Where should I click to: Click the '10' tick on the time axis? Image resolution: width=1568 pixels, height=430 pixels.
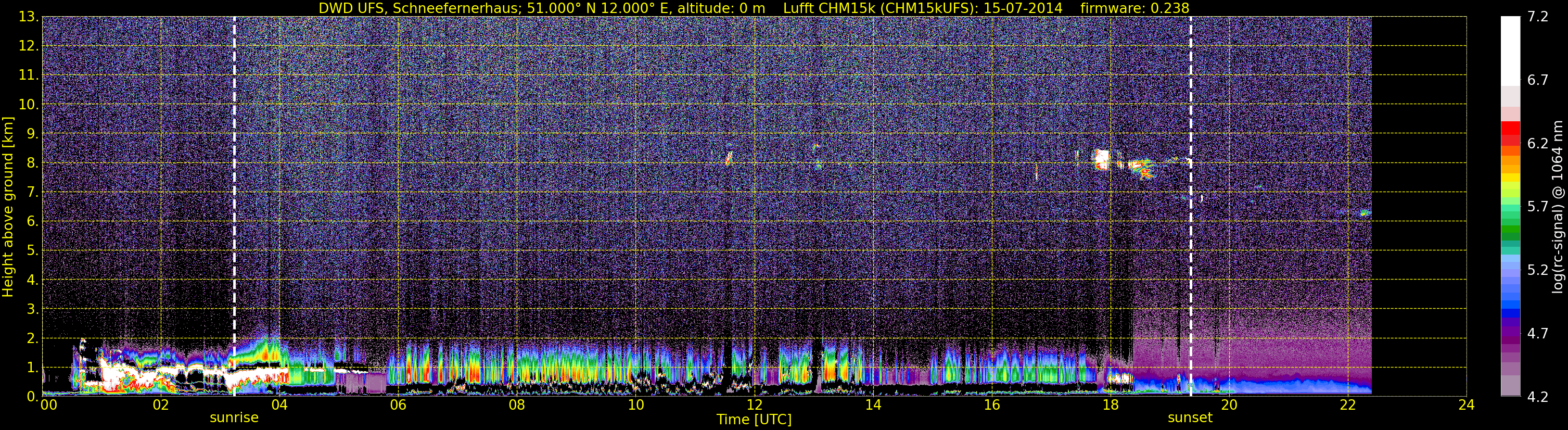pos(635,405)
